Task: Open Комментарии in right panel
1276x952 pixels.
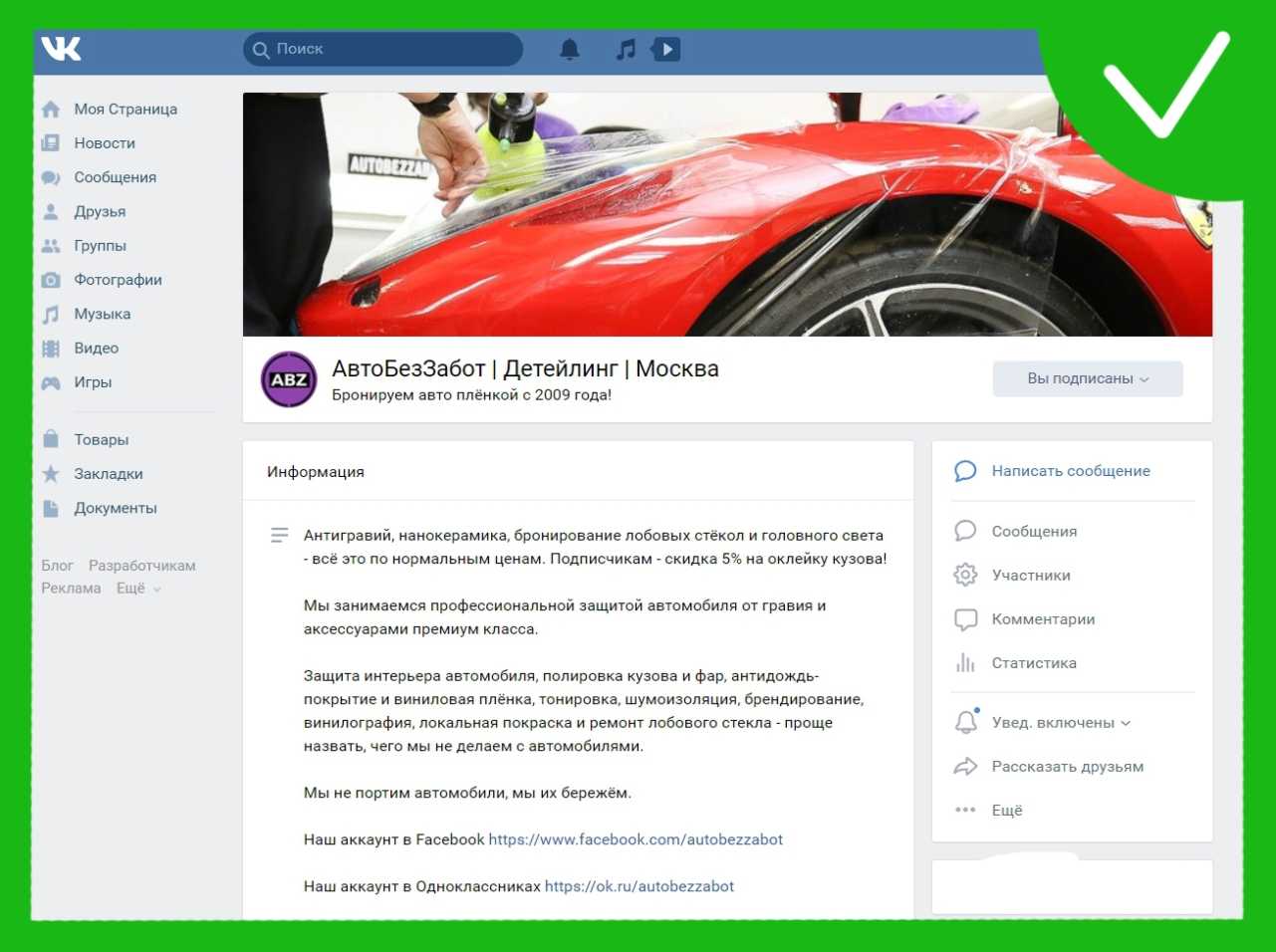Action: [1043, 619]
